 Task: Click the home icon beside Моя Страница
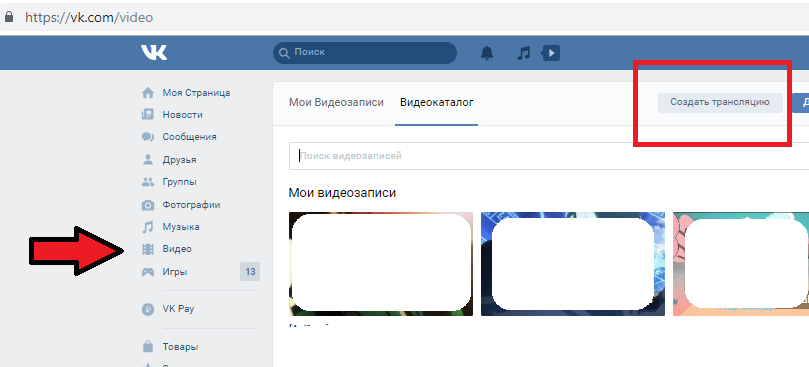pos(148,93)
